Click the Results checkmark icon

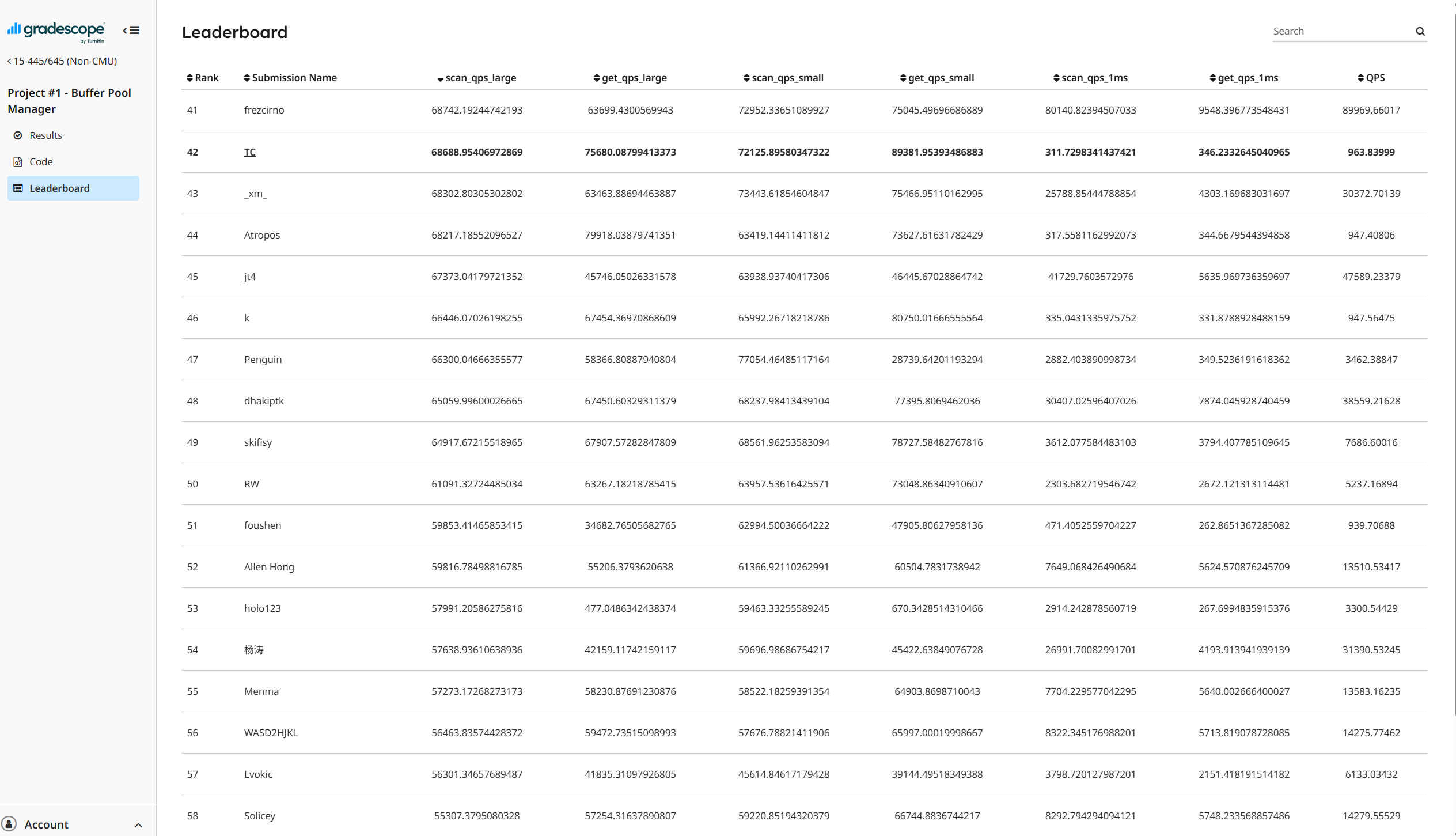point(18,135)
